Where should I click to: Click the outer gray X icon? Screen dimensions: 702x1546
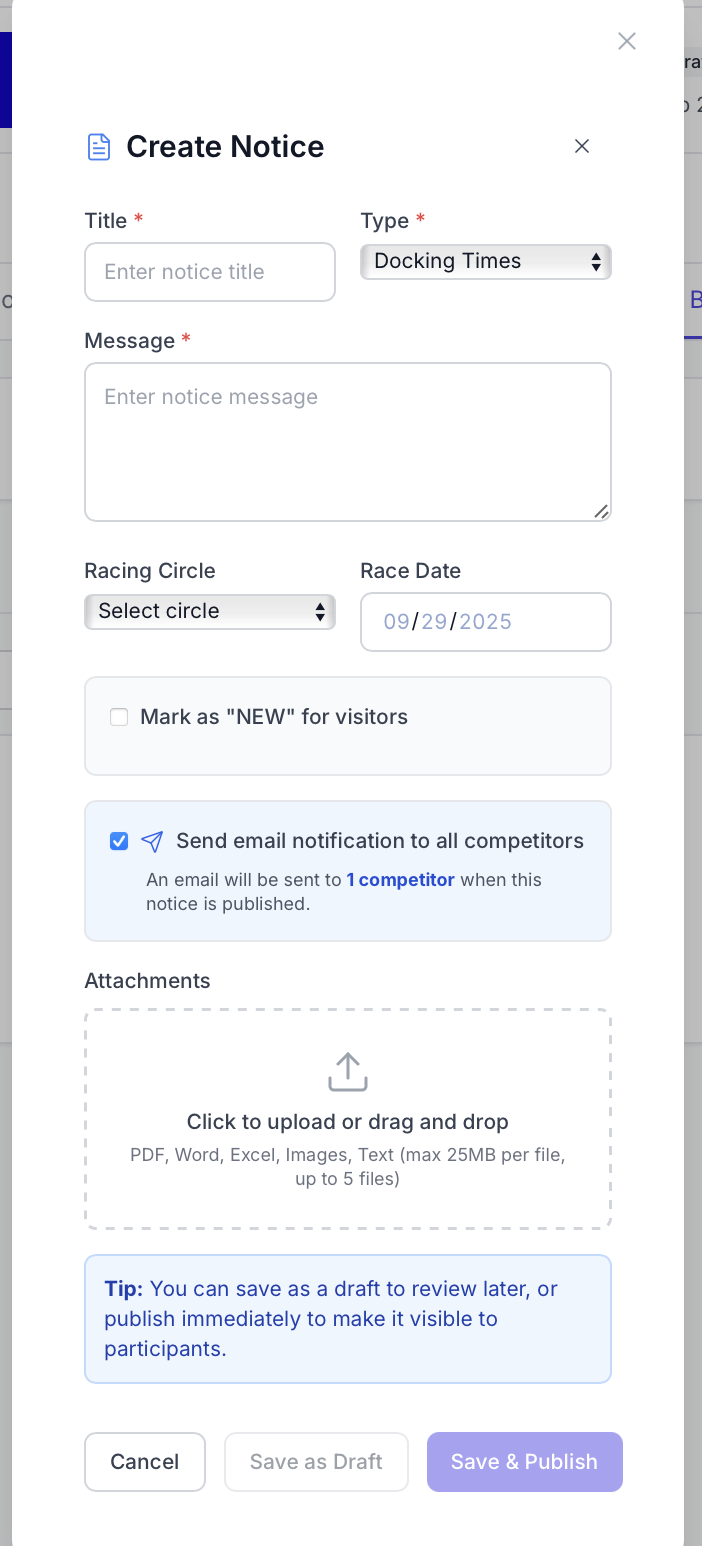pos(627,41)
